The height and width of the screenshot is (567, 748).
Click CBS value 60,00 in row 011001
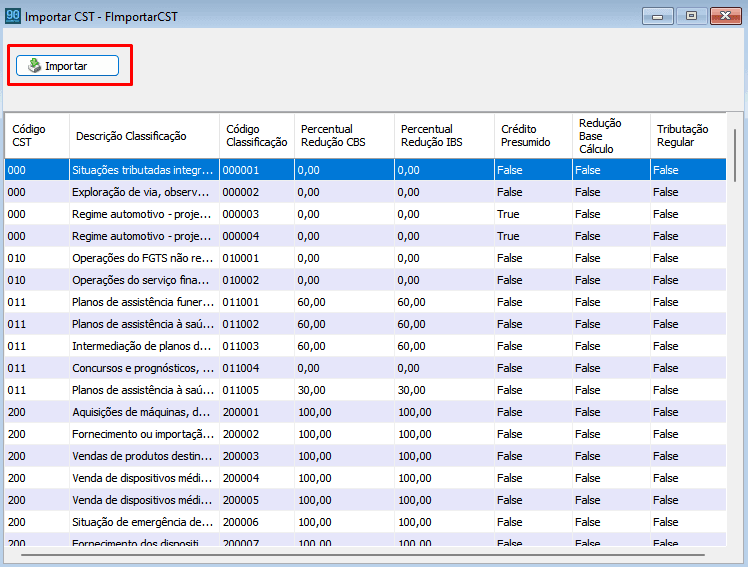click(312, 302)
